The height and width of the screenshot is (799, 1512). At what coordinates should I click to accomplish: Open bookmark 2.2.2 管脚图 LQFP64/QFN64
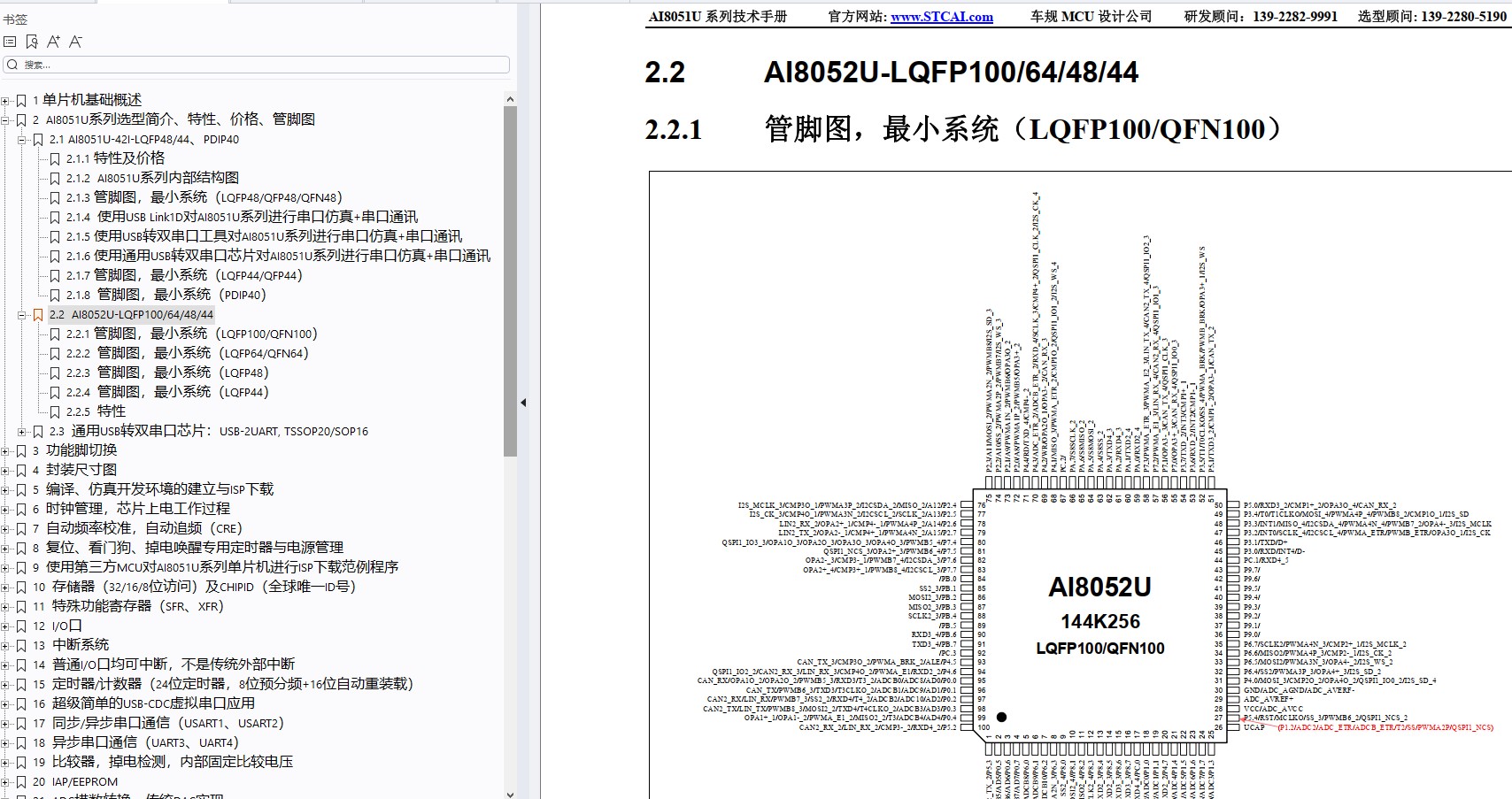[x=188, y=353]
